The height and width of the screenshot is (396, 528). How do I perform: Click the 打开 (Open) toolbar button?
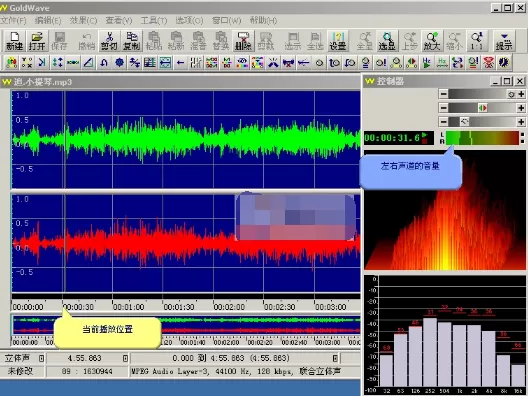[37, 41]
